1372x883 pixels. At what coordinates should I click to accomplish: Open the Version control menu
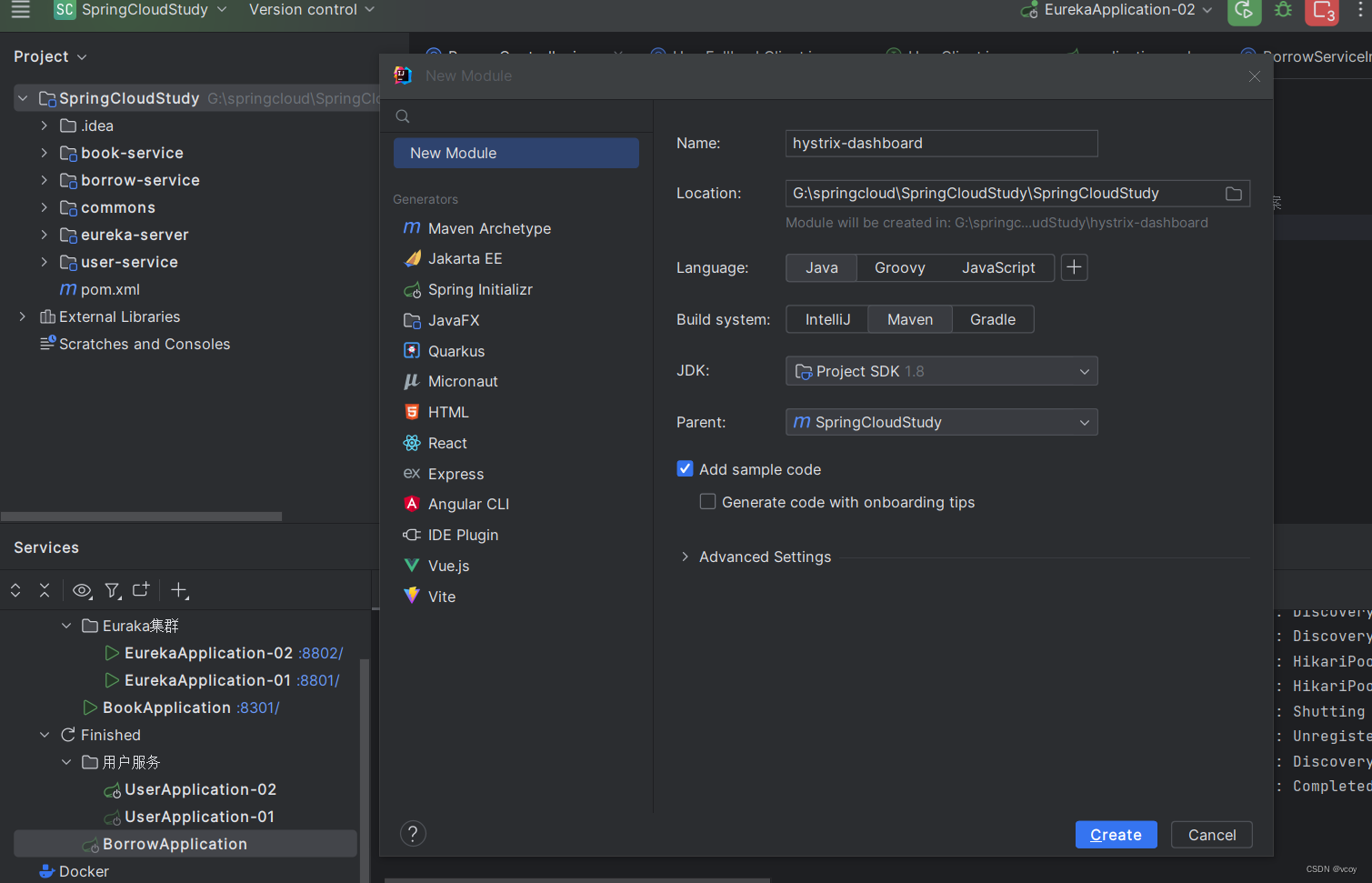pyautogui.click(x=312, y=10)
